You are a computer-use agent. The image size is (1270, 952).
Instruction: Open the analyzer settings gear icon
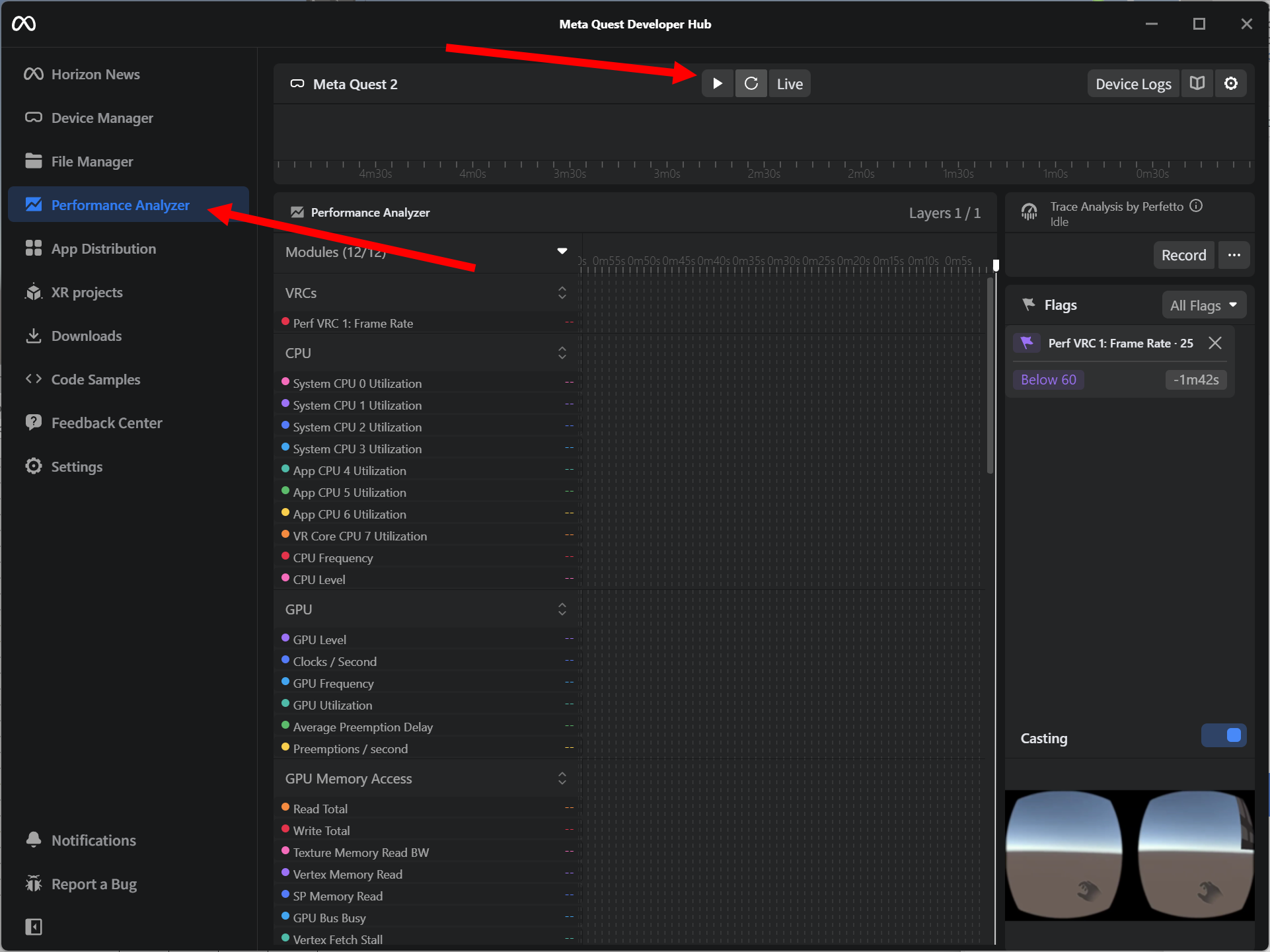click(1231, 84)
